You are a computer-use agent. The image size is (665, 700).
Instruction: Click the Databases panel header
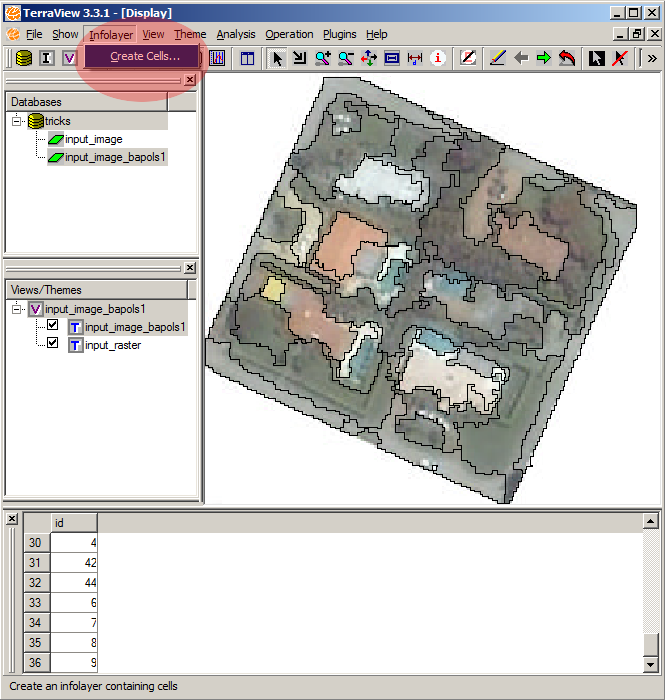(x=86, y=102)
